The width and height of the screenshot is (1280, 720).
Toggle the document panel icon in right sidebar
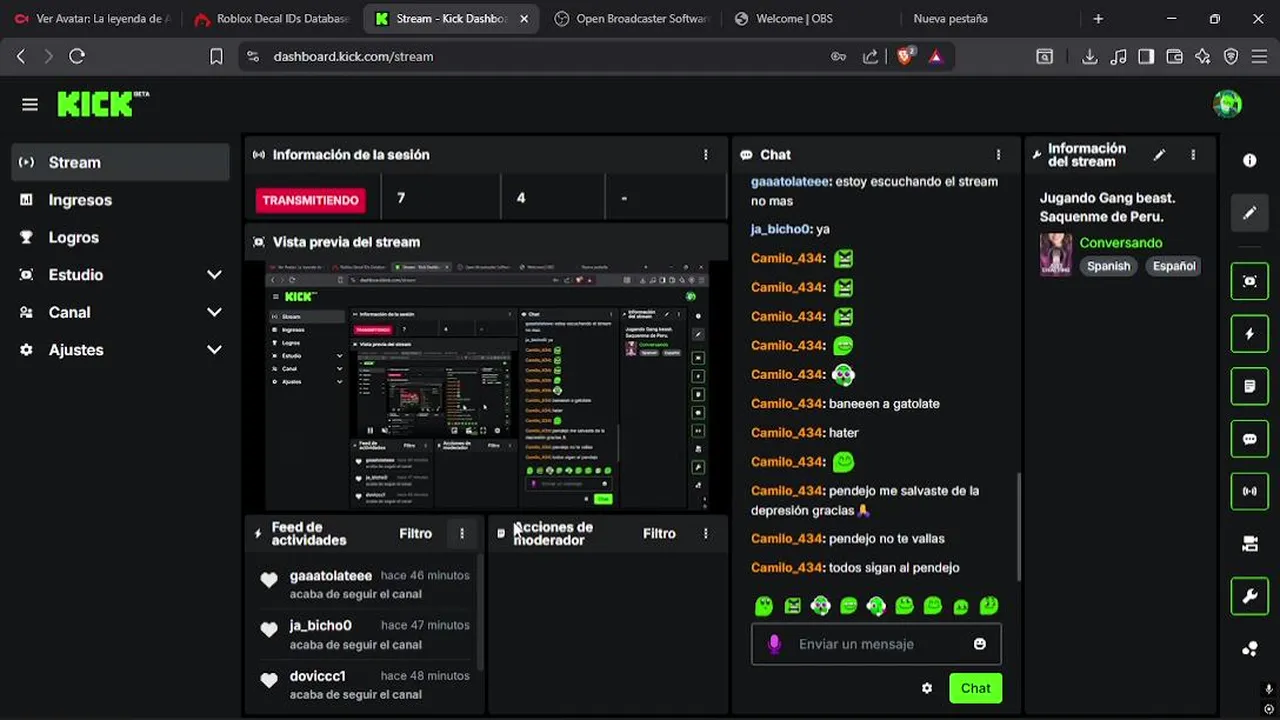tap(1249, 386)
